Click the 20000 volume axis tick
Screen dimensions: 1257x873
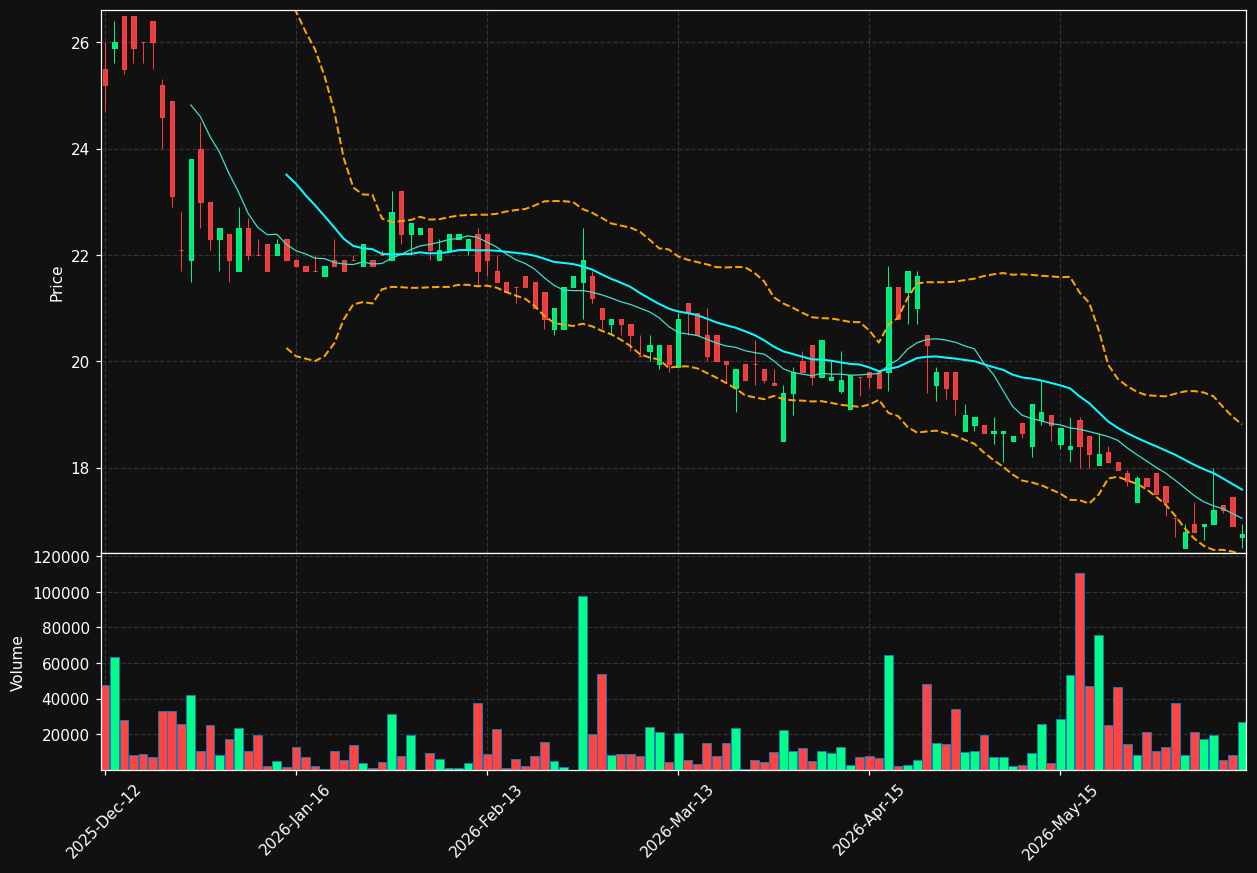pos(66,735)
